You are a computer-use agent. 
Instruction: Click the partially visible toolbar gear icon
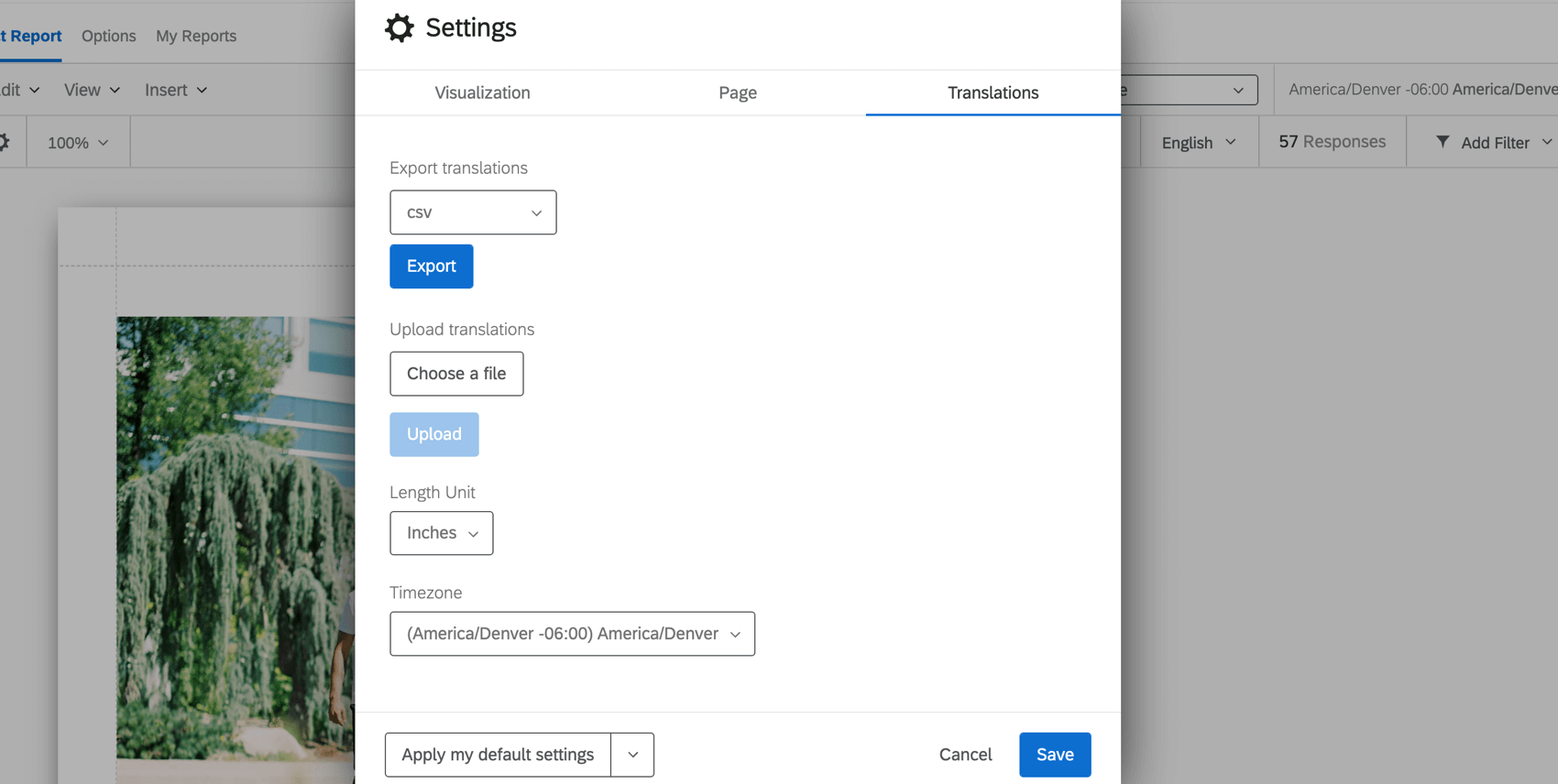pos(5,142)
